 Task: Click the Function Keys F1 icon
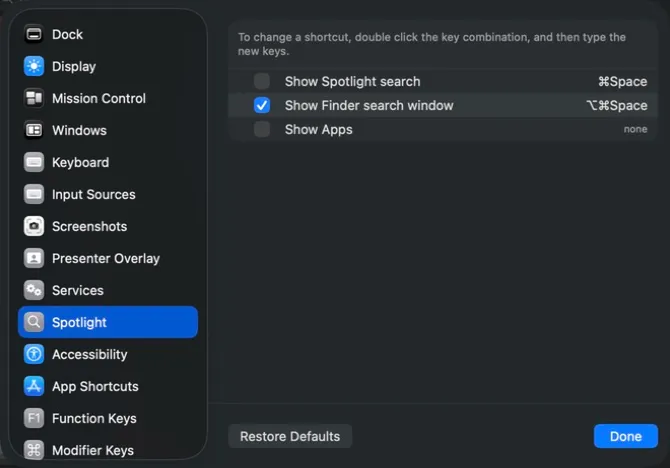tap(34, 418)
